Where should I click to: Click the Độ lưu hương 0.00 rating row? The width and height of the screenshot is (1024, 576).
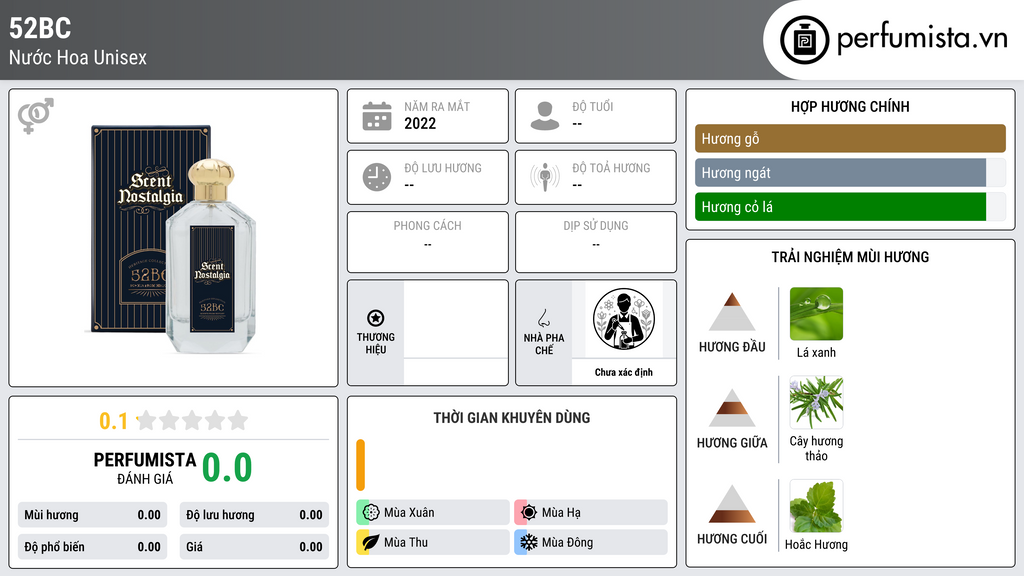pyautogui.click(x=254, y=515)
